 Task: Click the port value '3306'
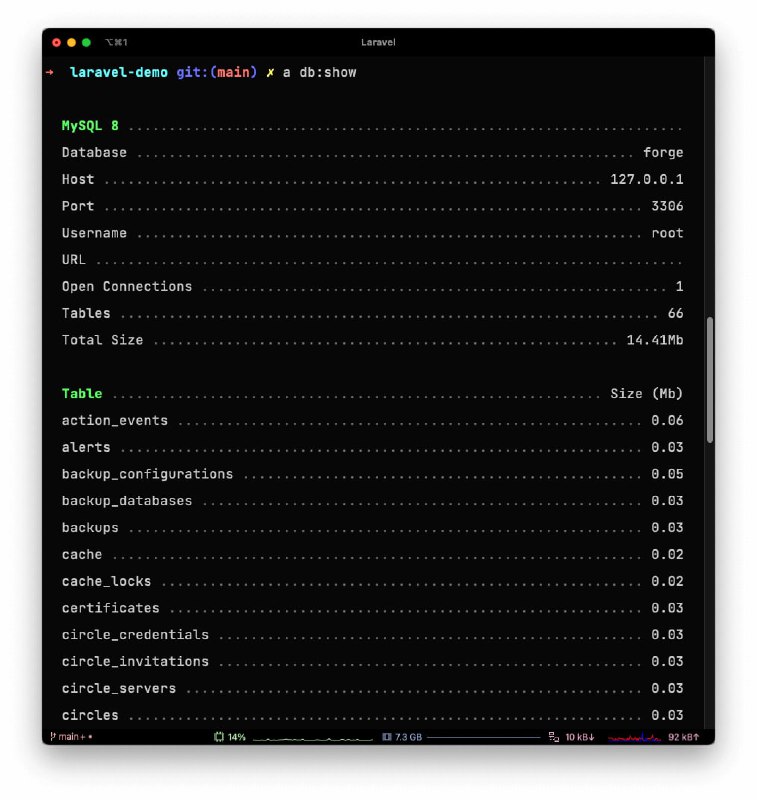click(x=667, y=206)
